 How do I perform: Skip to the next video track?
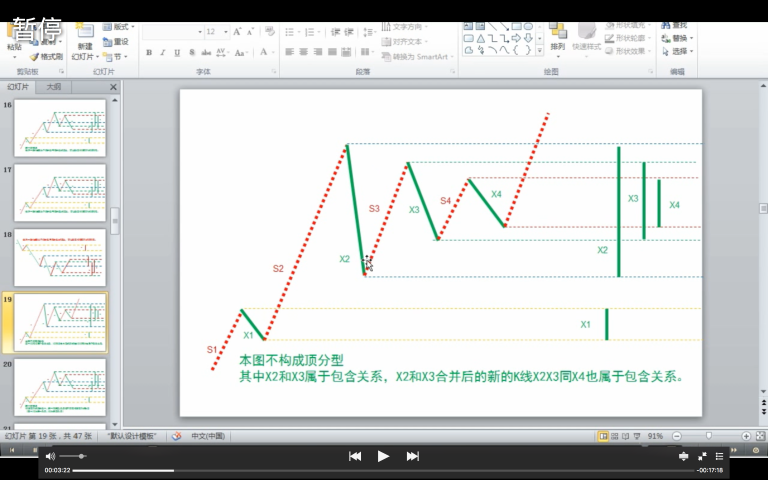tap(412, 456)
